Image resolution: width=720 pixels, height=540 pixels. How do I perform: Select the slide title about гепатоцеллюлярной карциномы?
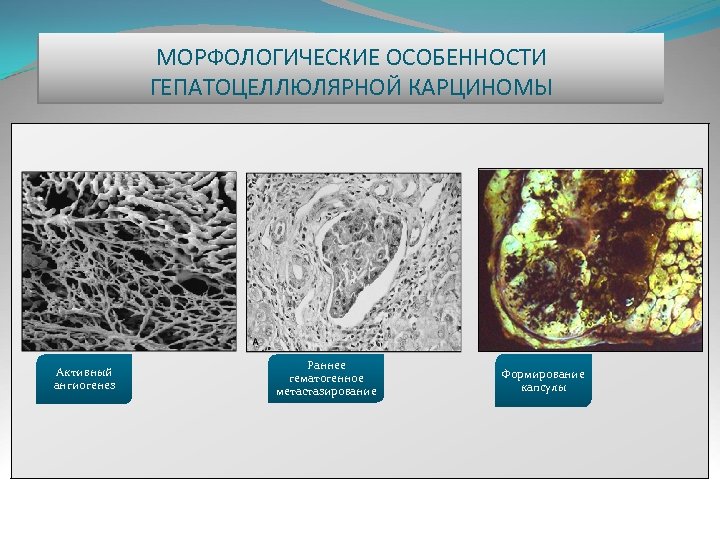(351, 72)
